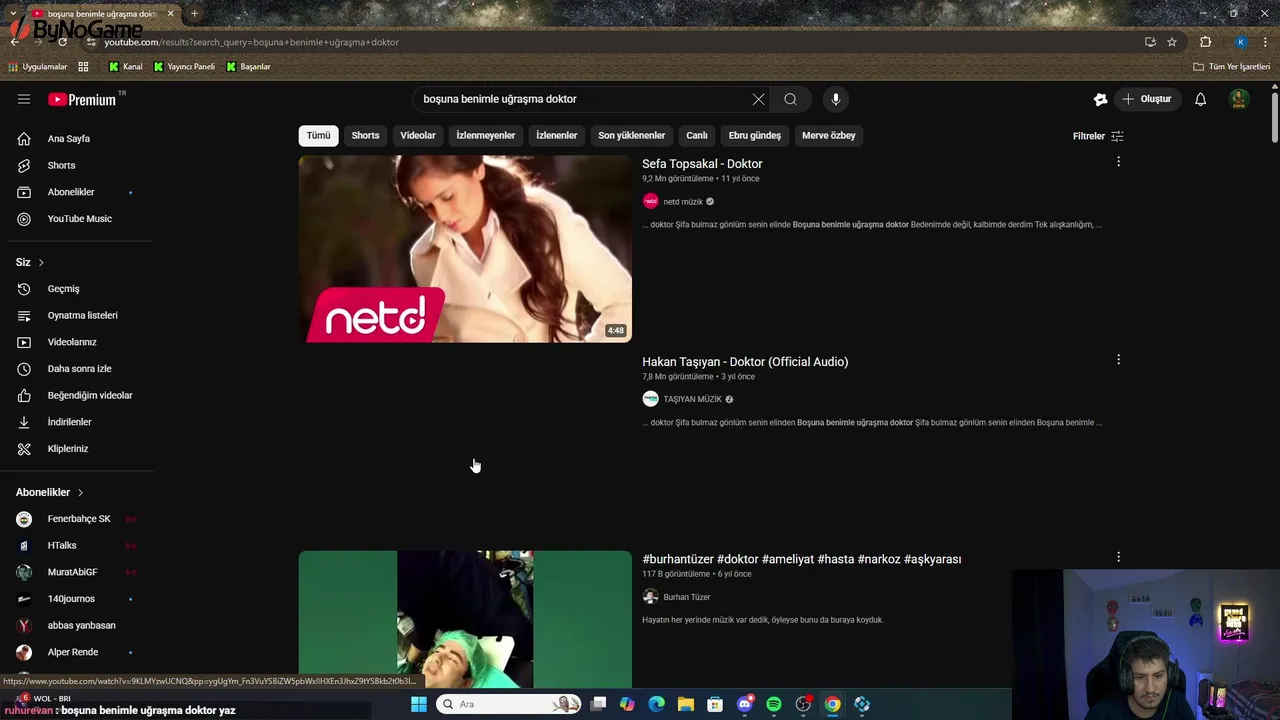The image size is (1280, 720).
Task: Open Hakan Taşıyan - Doktor (Official Audio) title
Action: (745, 362)
